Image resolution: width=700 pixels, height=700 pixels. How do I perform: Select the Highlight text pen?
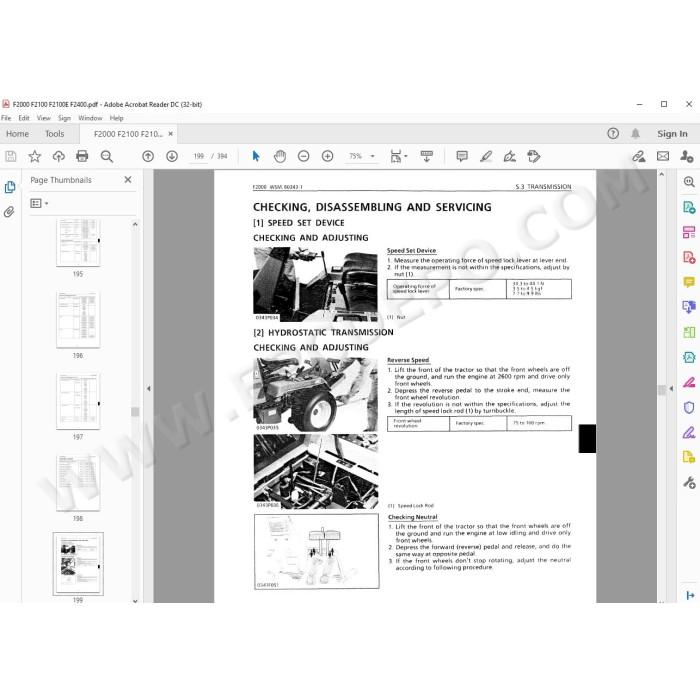coord(486,156)
